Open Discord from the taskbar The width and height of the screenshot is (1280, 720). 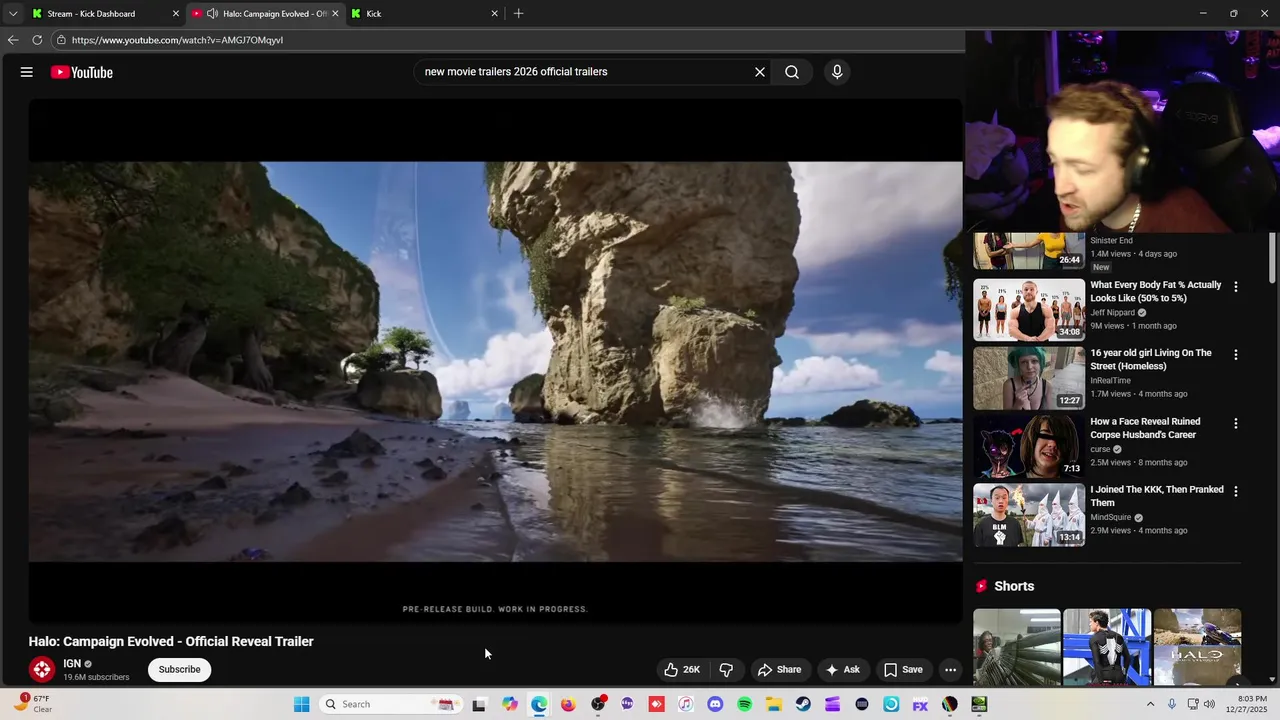[715, 704]
